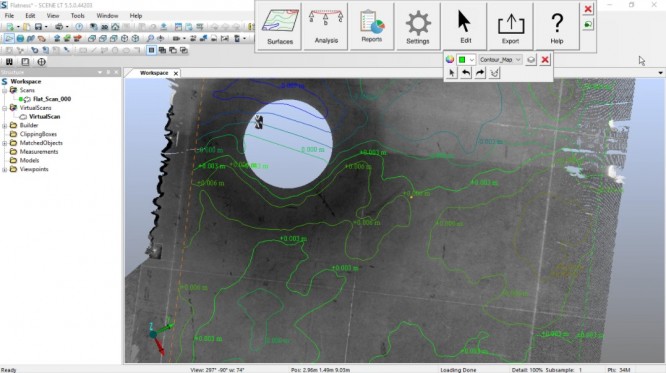Open the Window menu
The width and height of the screenshot is (666, 373).
[x=107, y=16]
